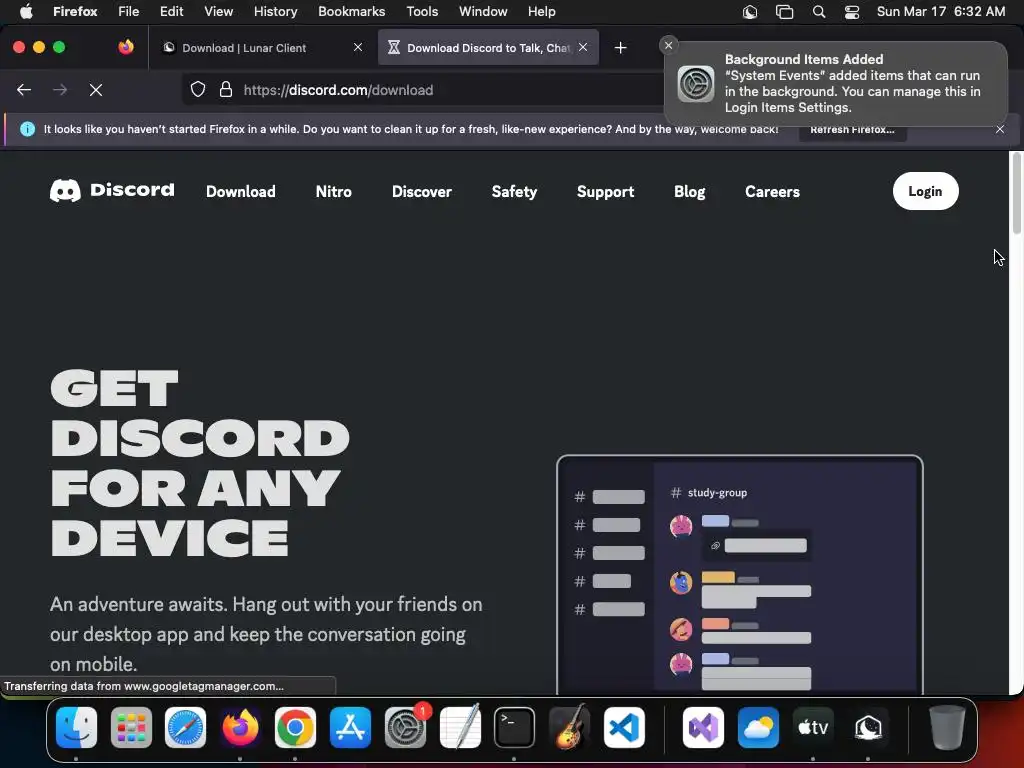Click the Discord logo
This screenshot has height=768, width=1024.
tap(112, 191)
